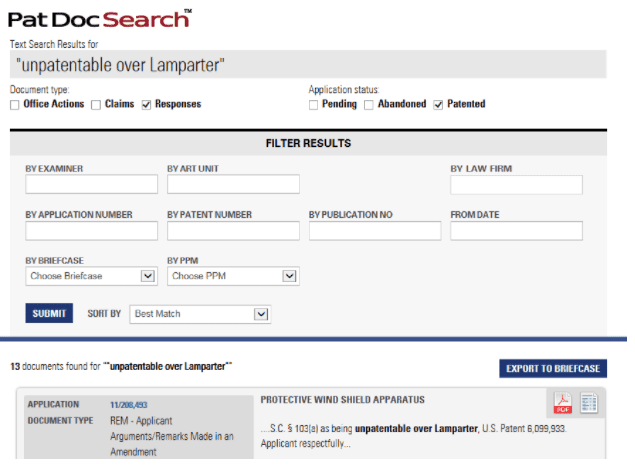
Task: Click the result snippet mentioning Patent 6,099,933
Action: click(413, 436)
